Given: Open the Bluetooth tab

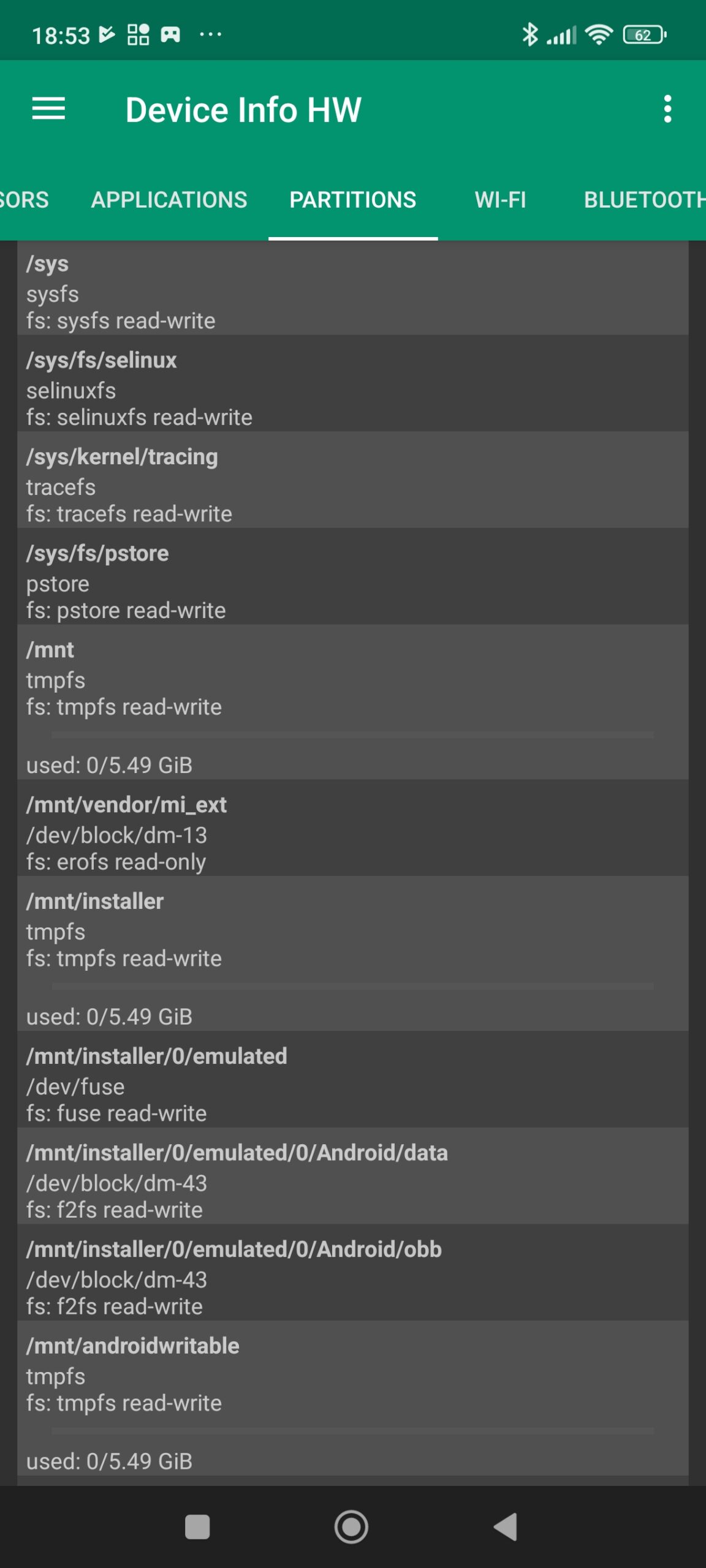Looking at the screenshot, I should (643, 200).
